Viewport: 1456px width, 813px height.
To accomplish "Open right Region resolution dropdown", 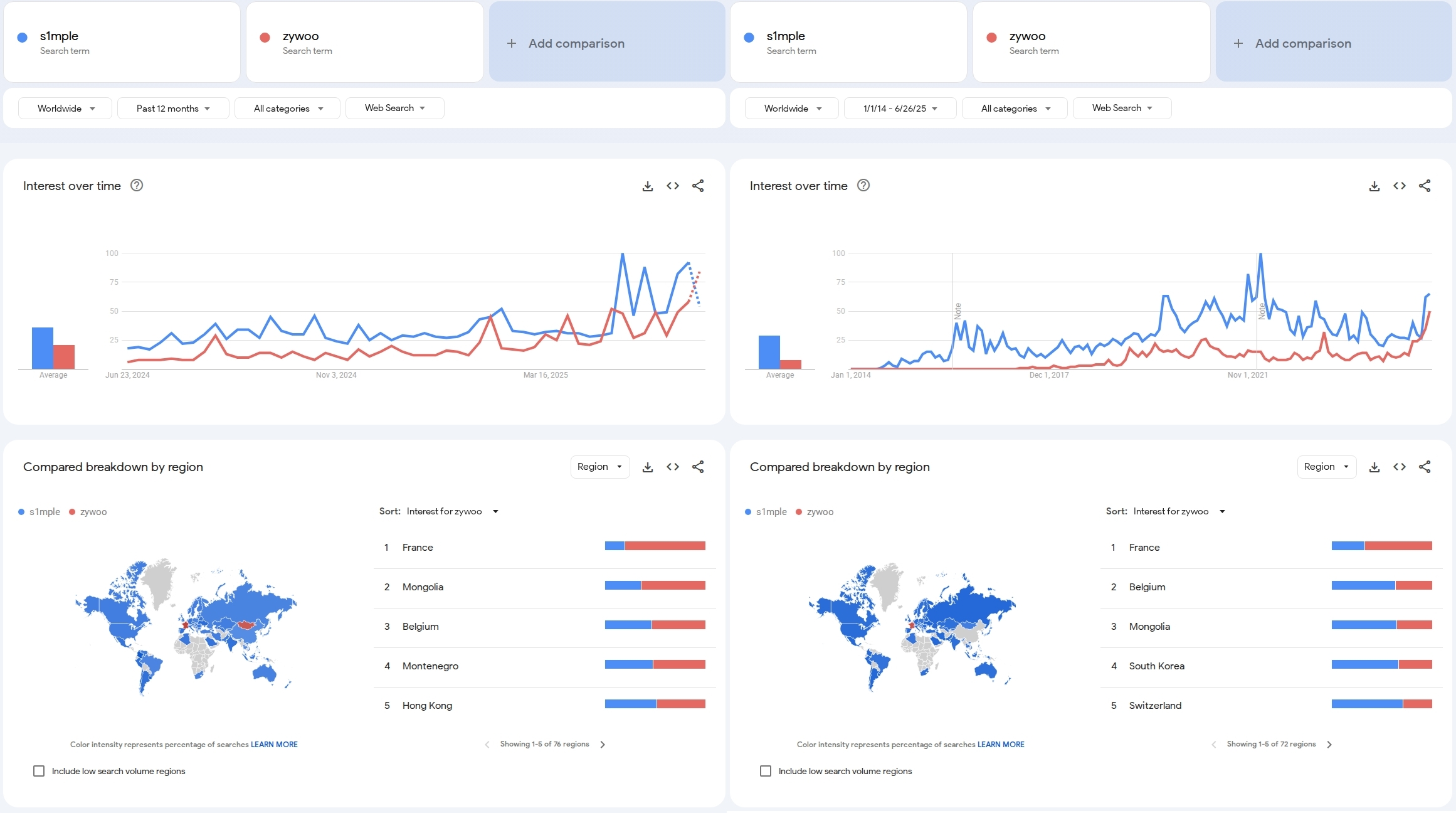I will coord(1327,467).
